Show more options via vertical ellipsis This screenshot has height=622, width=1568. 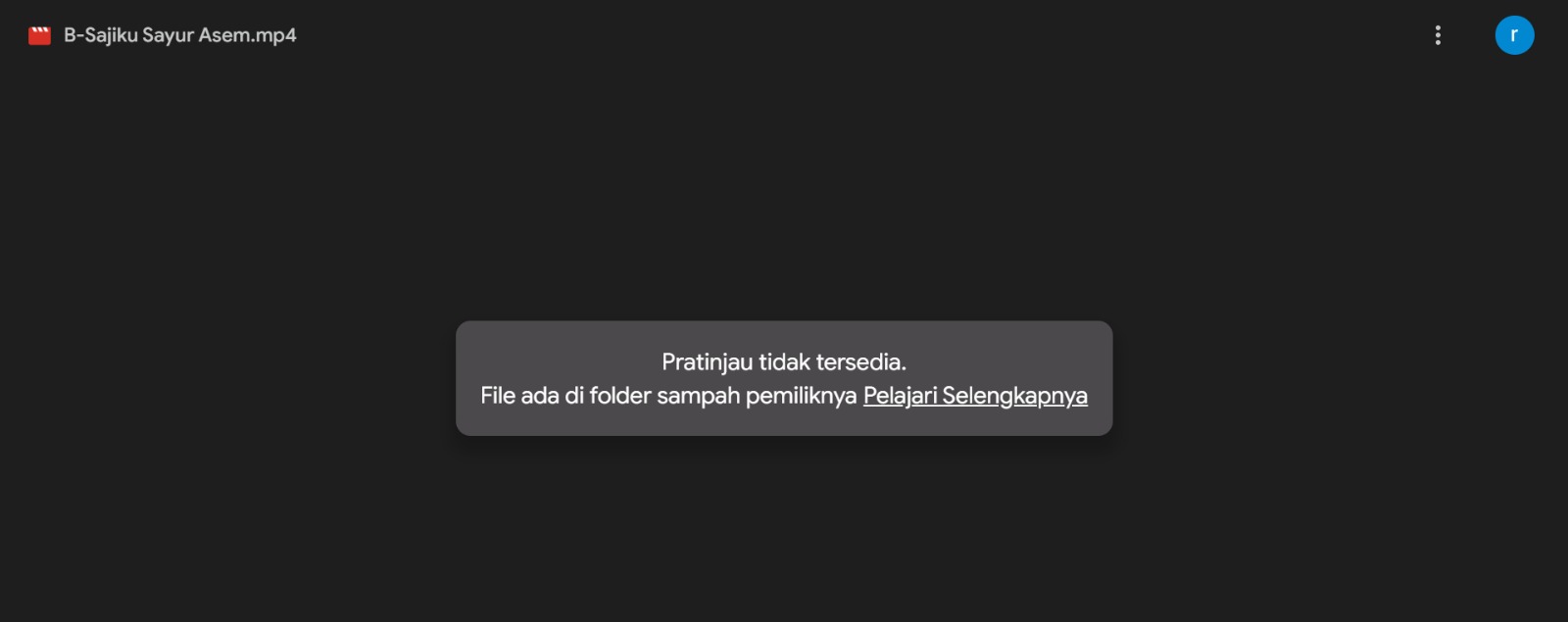point(1438,35)
